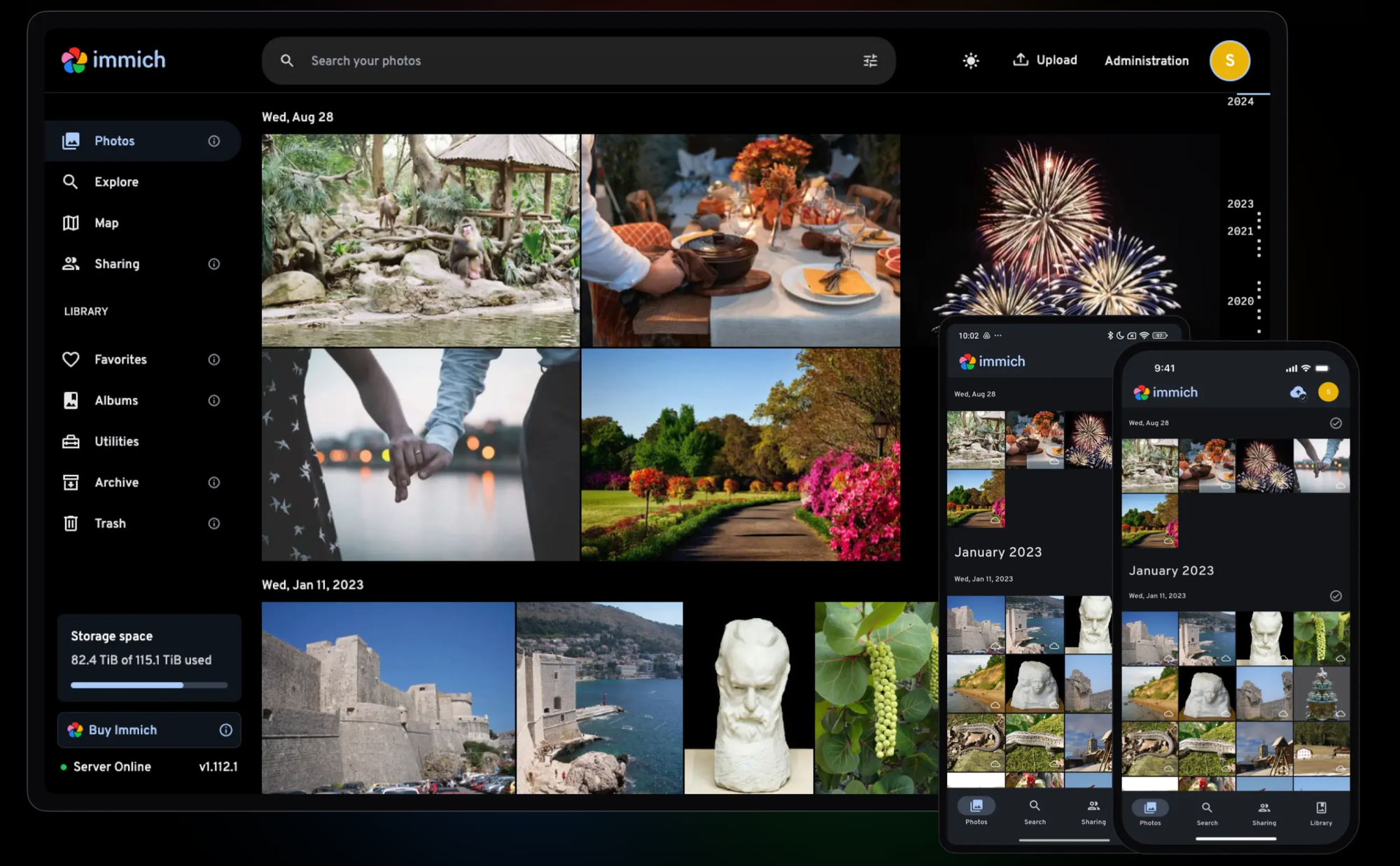Select January 2023 photos via the checkmark circle
The height and width of the screenshot is (866, 1400).
coord(1336,596)
